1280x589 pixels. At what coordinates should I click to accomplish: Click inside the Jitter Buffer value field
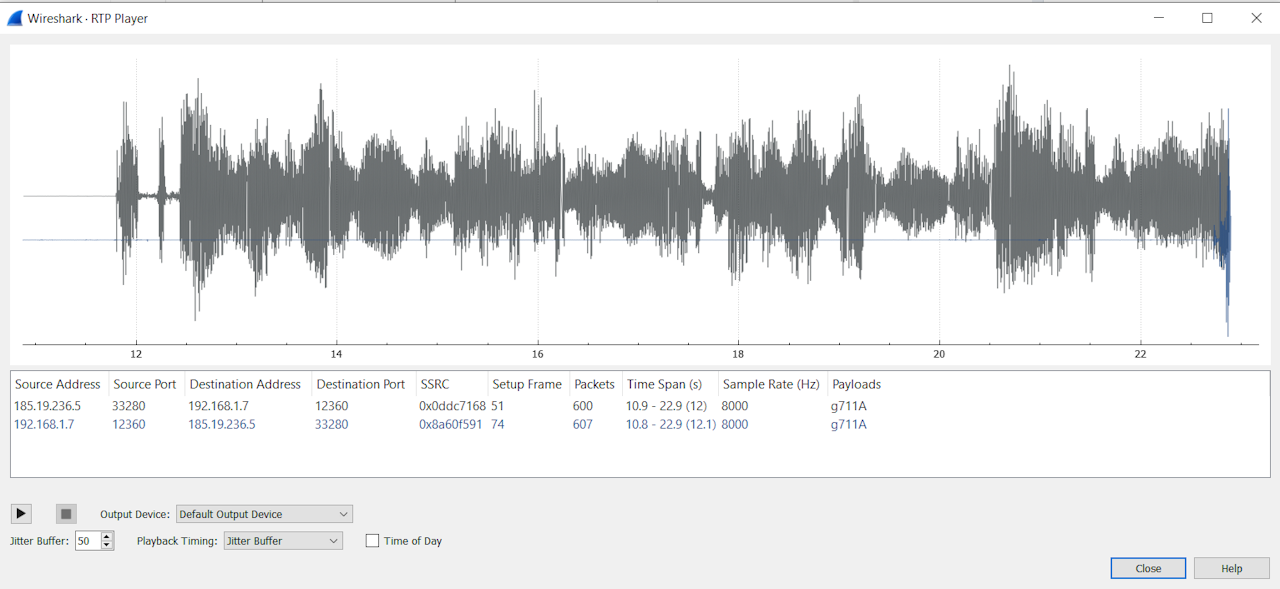coord(88,541)
